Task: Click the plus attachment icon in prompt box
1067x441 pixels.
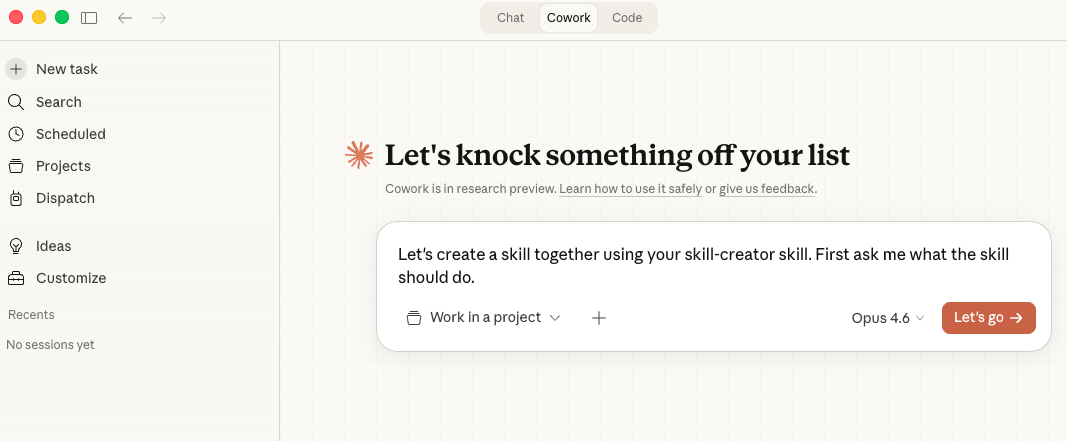Action: (x=599, y=318)
